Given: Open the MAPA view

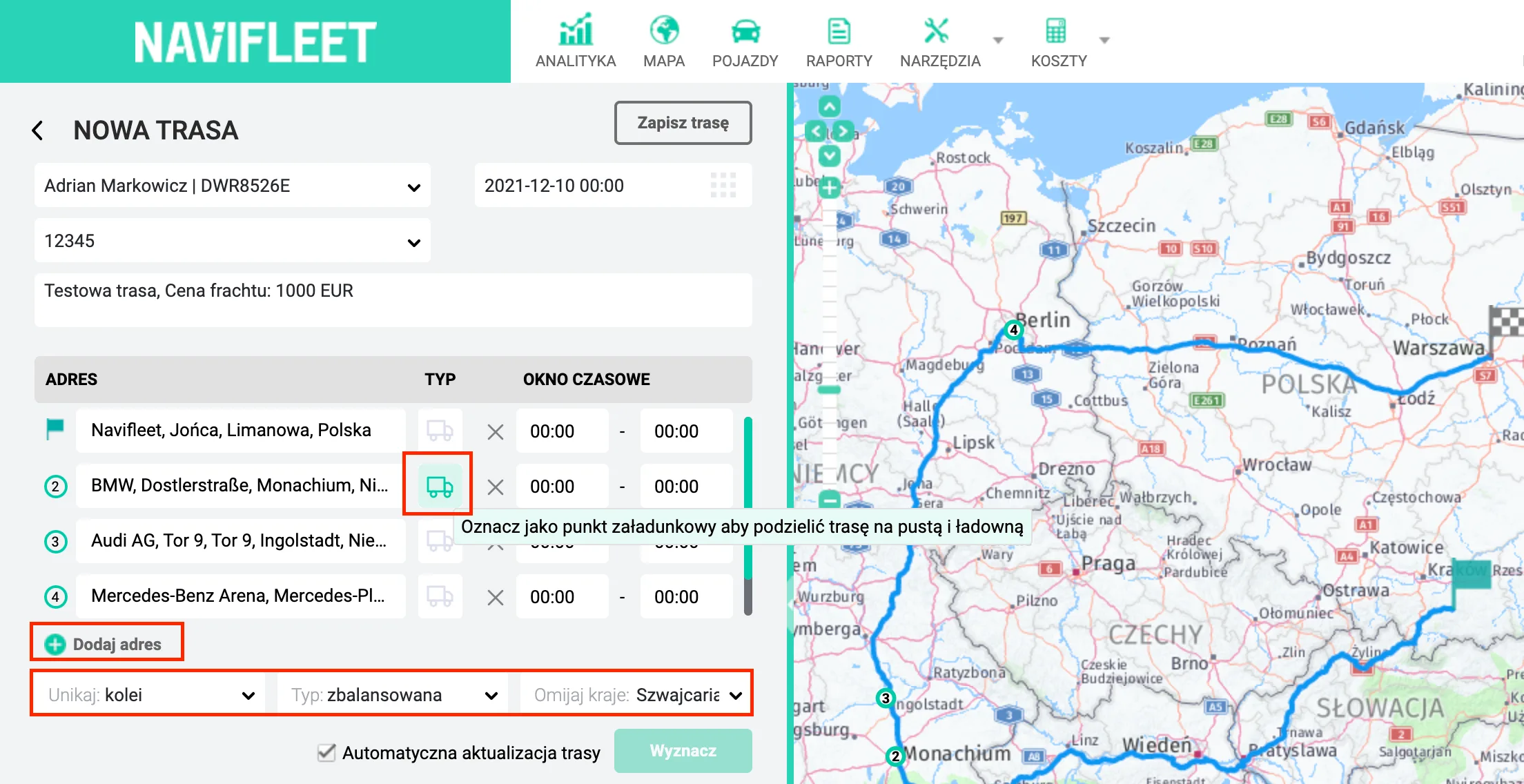Looking at the screenshot, I should pos(664,41).
